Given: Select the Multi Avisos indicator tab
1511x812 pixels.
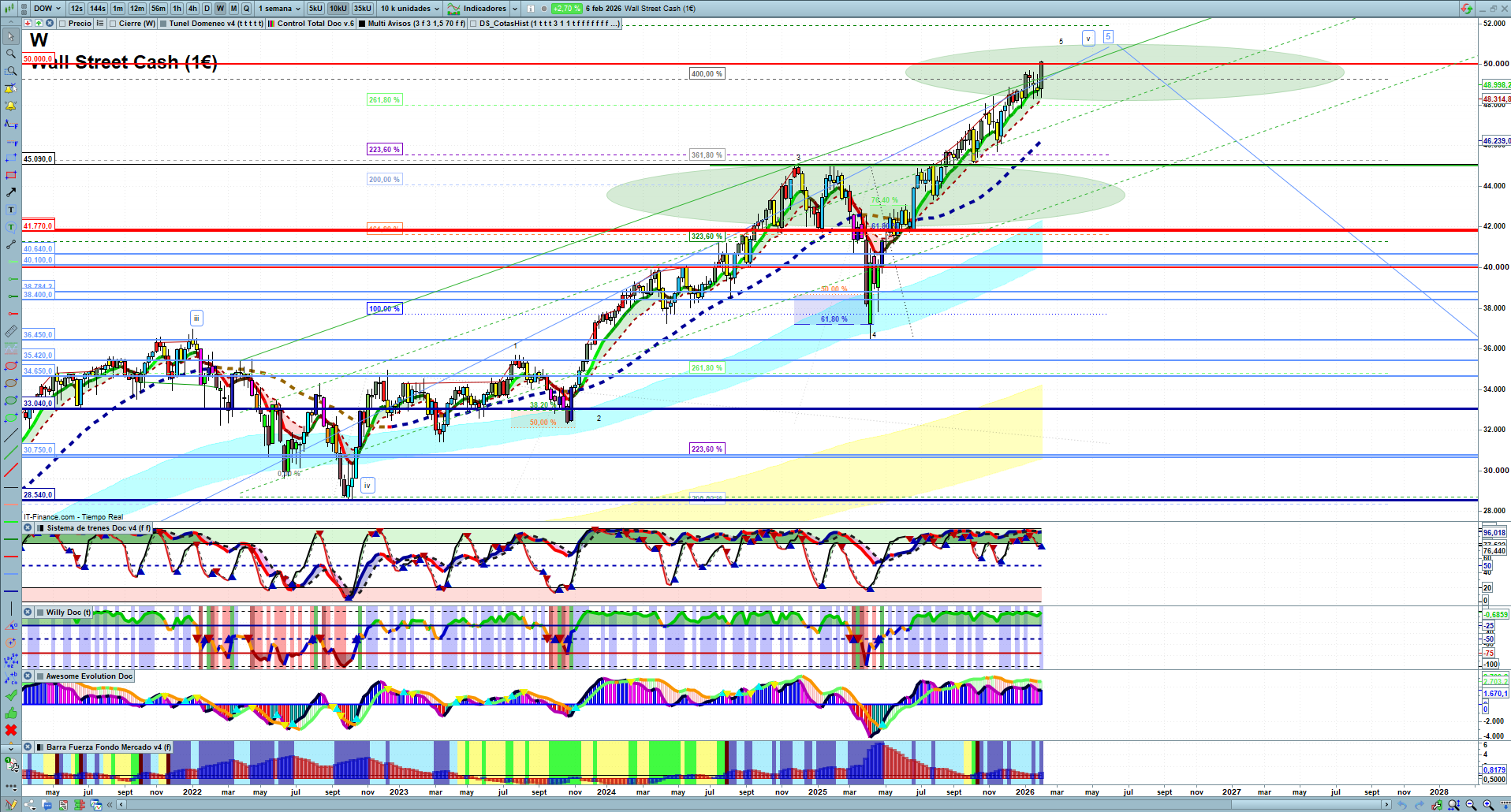Looking at the screenshot, I should 412,24.
